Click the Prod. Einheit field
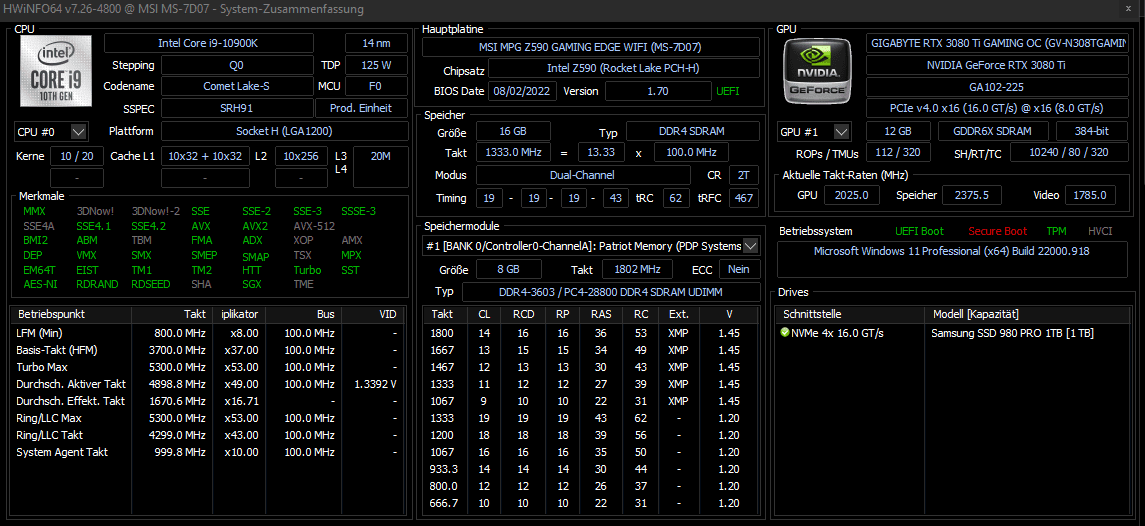Viewport: 1145px width, 526px height. click(361, 108)
